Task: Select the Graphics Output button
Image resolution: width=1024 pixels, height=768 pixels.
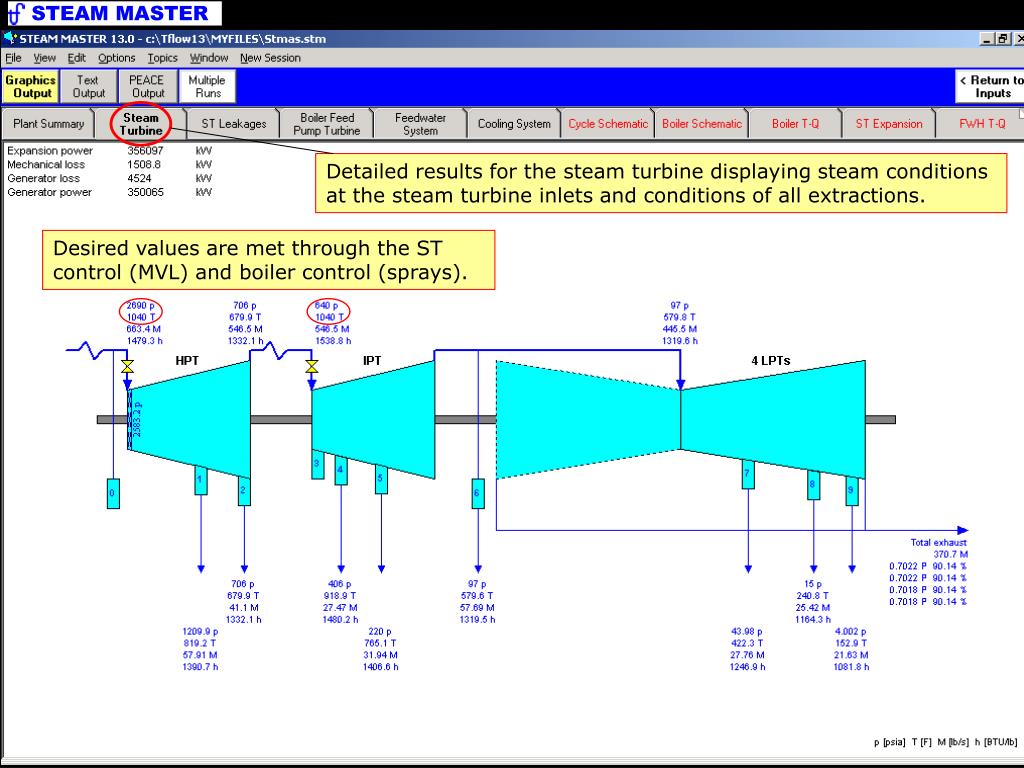Action: click(31, 86)
